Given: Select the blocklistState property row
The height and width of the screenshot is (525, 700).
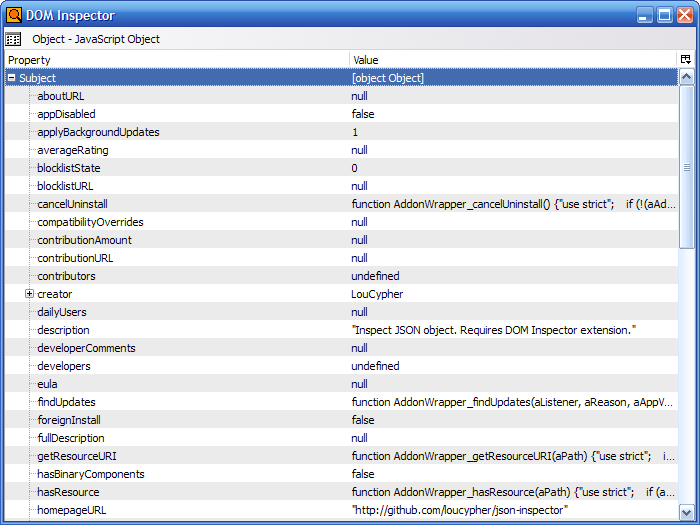Looking at the screenshot, I should coord(342,168).
